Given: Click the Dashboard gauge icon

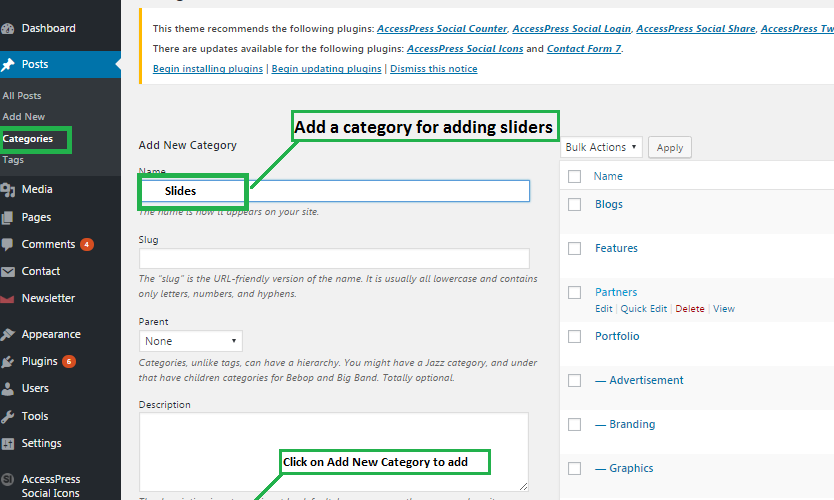Looking at the screenshot, I should tap(9, 28).
